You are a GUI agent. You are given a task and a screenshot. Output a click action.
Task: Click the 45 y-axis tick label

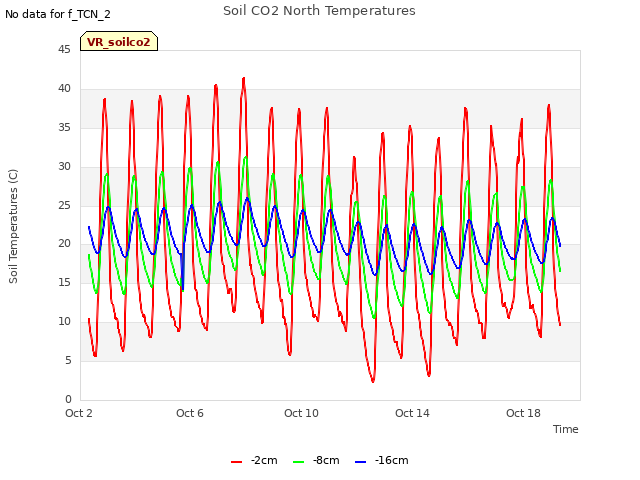click(x=64, y=49)
